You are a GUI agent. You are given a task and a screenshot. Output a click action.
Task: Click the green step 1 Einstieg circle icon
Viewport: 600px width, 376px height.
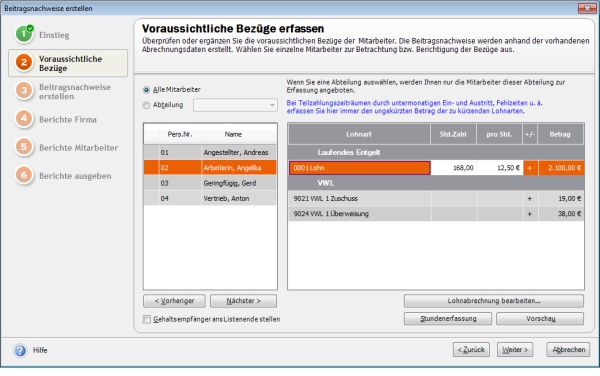pos(24,34)
